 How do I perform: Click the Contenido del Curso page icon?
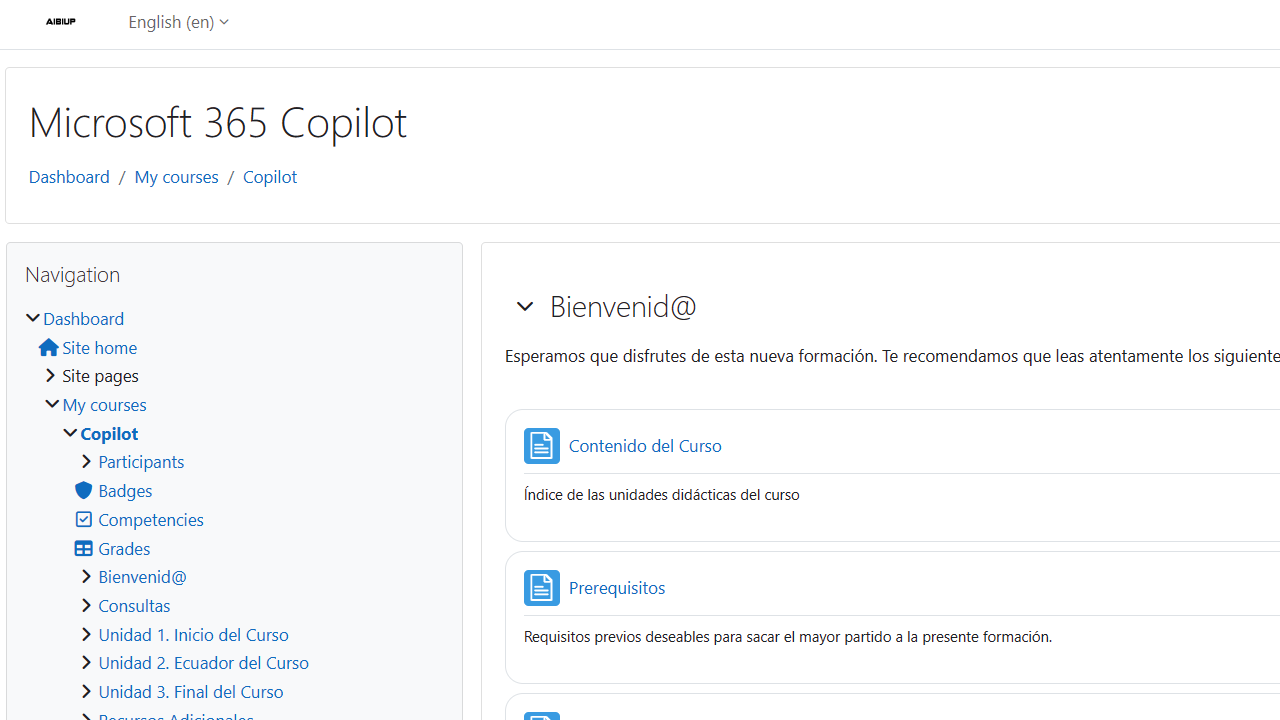[x=541, y=446]
